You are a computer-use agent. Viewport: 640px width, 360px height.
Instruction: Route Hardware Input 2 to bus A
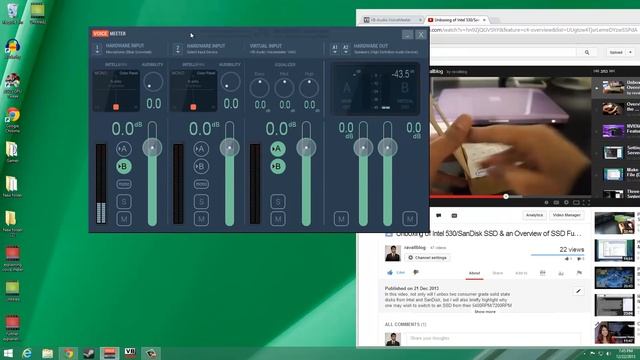point(201,149)
